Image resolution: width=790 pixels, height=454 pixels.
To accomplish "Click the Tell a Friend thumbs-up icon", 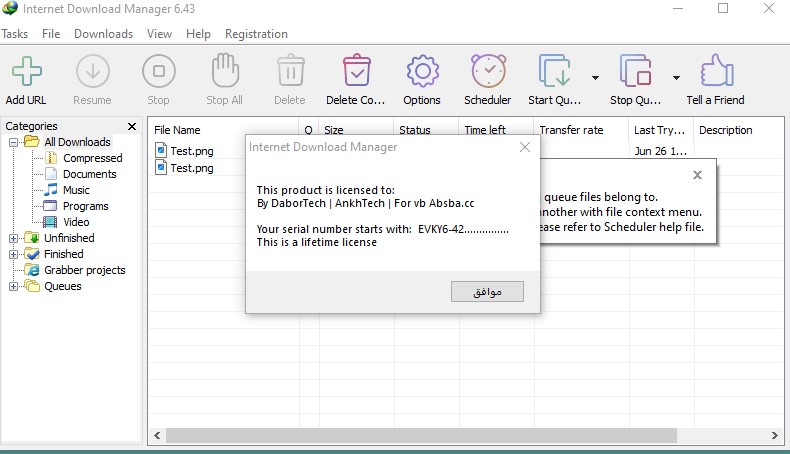I will click(x=717, y=71).
